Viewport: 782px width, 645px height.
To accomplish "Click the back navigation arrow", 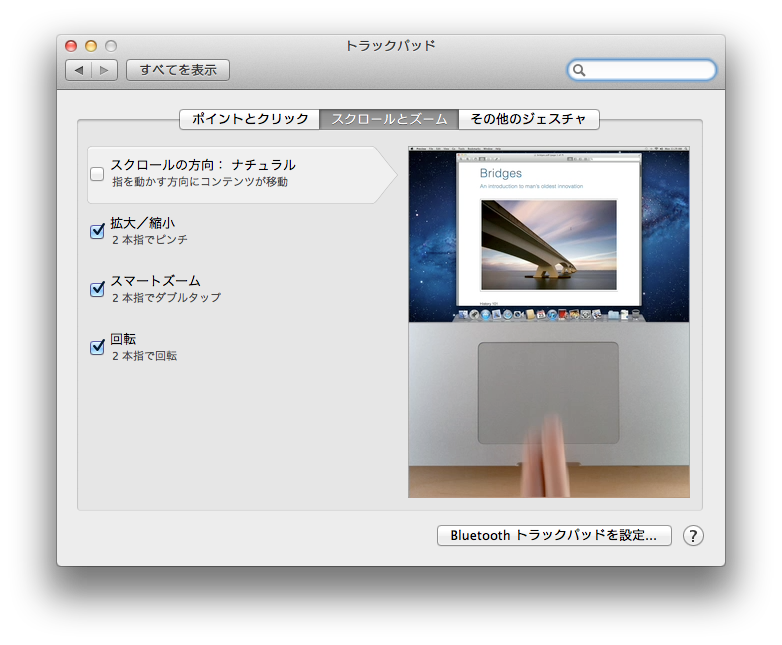I will click(x=79, y=70).
